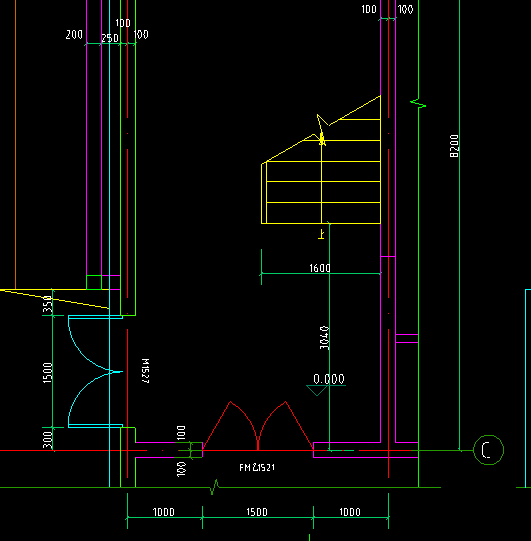Select the 250 dimension text at the top
The image size is (531, 541).
coord(110,38)
